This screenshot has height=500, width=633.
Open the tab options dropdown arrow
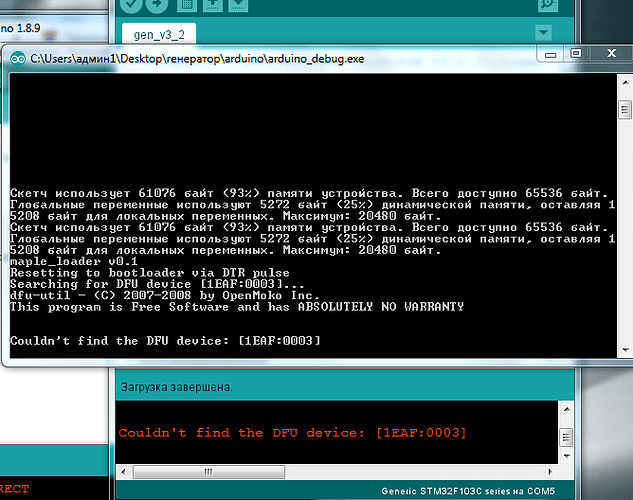pos(543,33)
